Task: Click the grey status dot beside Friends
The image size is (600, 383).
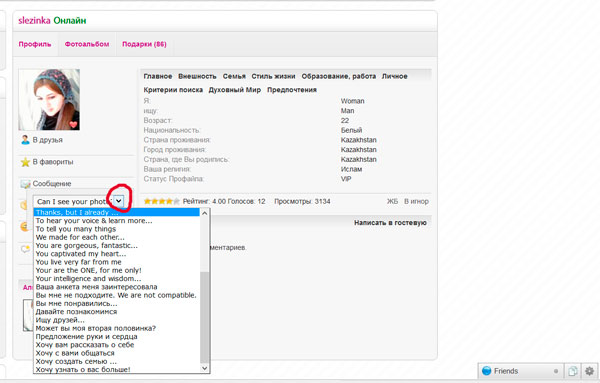Action: point(556,371)
